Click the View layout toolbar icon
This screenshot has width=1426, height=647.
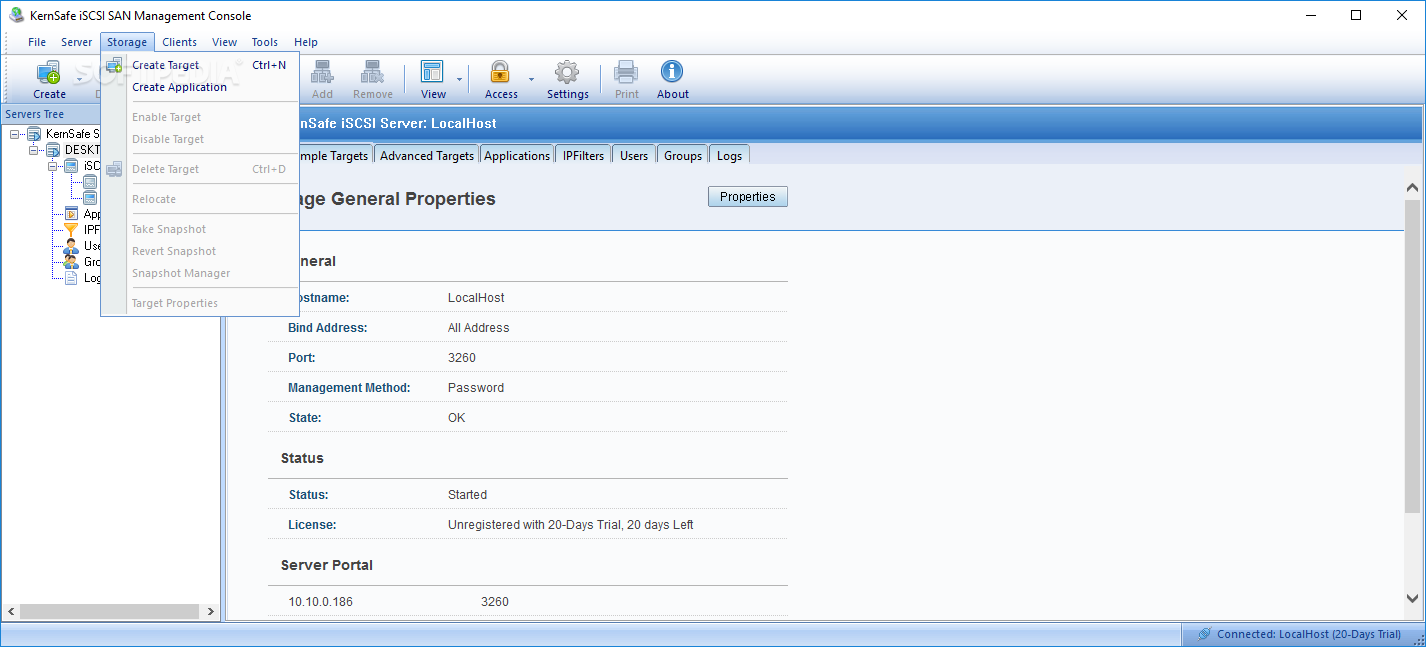pos(432,72)
